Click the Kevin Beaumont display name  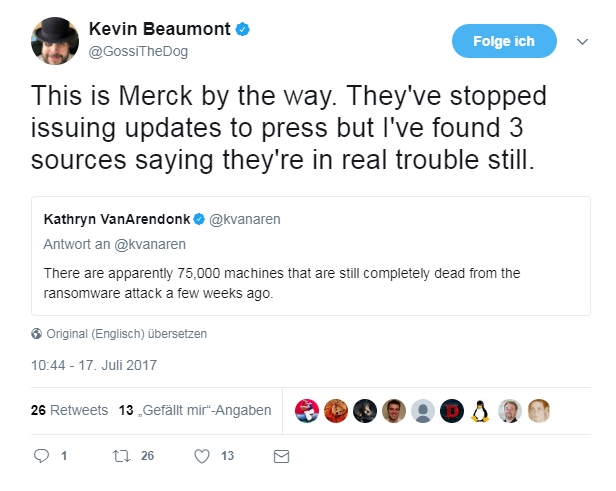point(160,28)
